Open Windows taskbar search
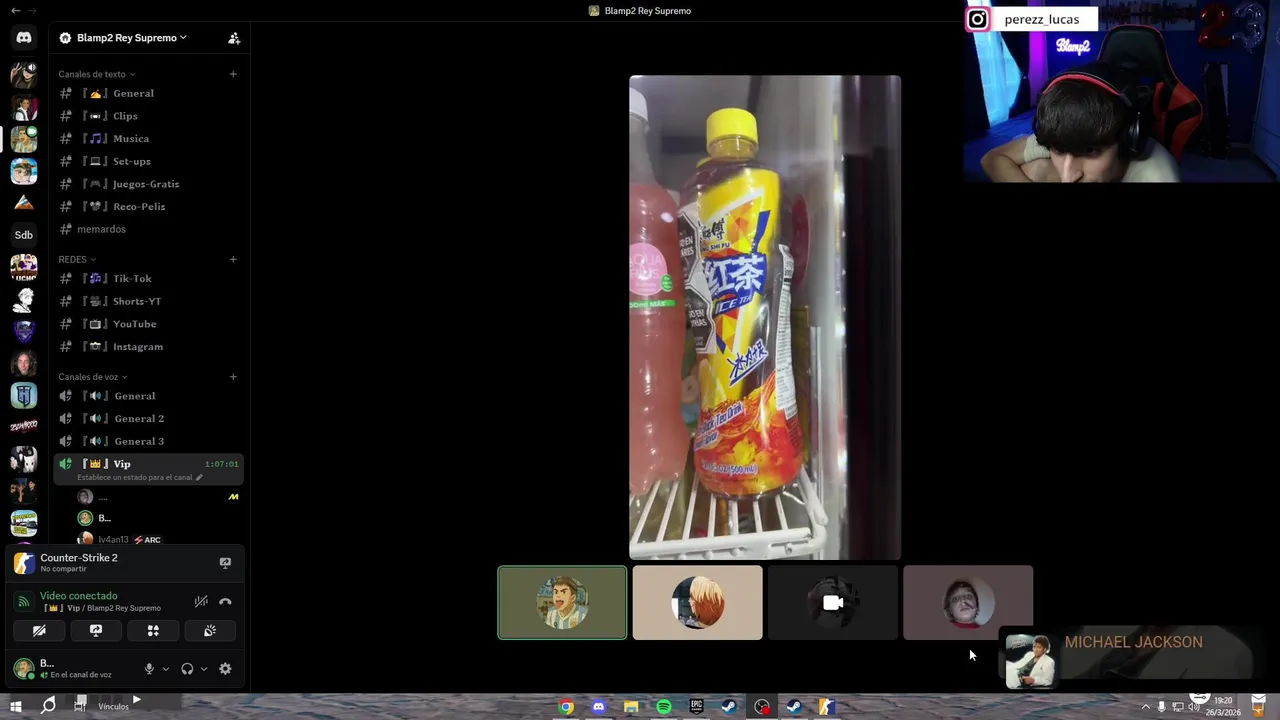Viewport: 1280px width, 720px height. 48,706
